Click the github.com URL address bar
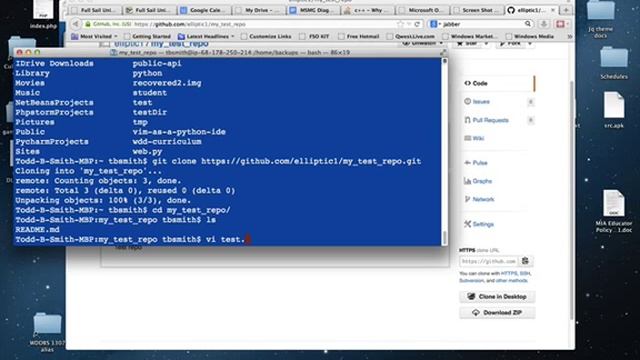 (241, 24)
